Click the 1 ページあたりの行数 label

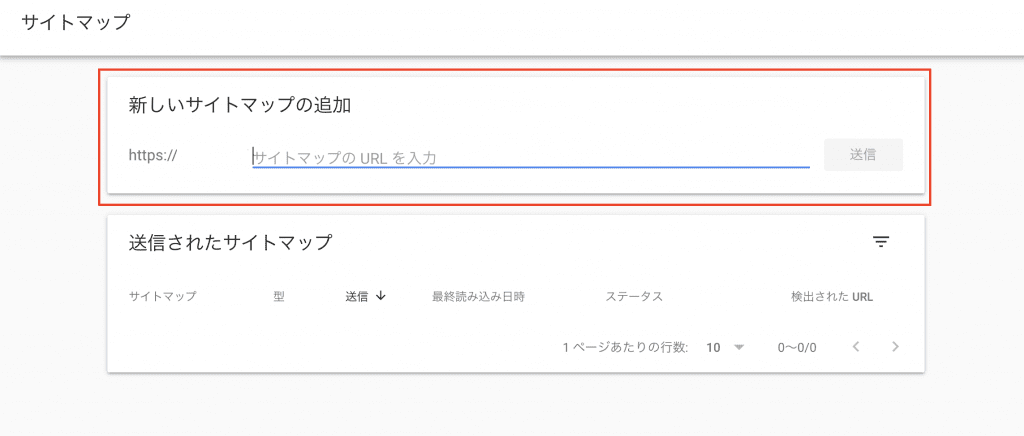click(x=625, y=347)
